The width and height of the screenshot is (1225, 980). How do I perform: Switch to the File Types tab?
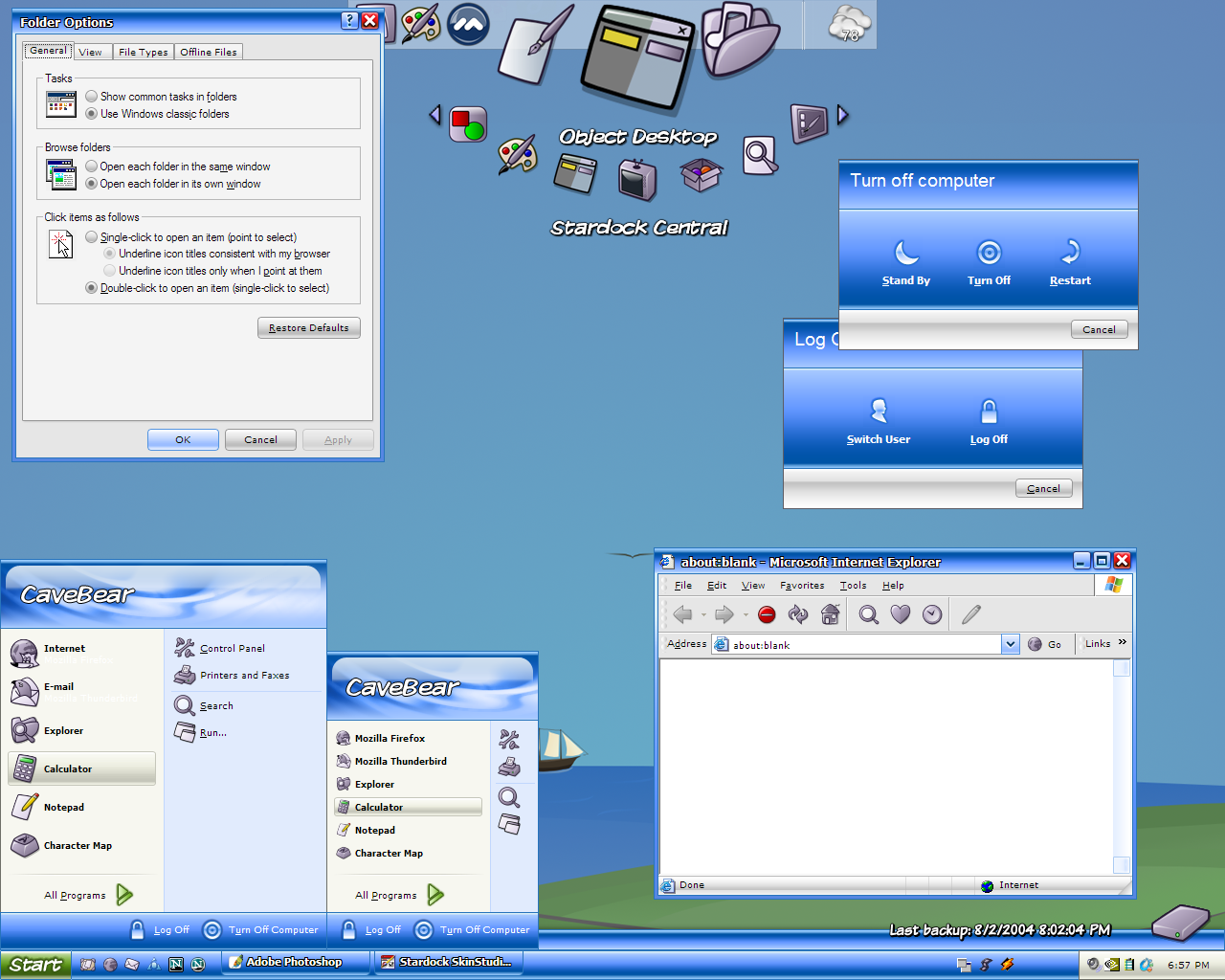tap(143, 52)
